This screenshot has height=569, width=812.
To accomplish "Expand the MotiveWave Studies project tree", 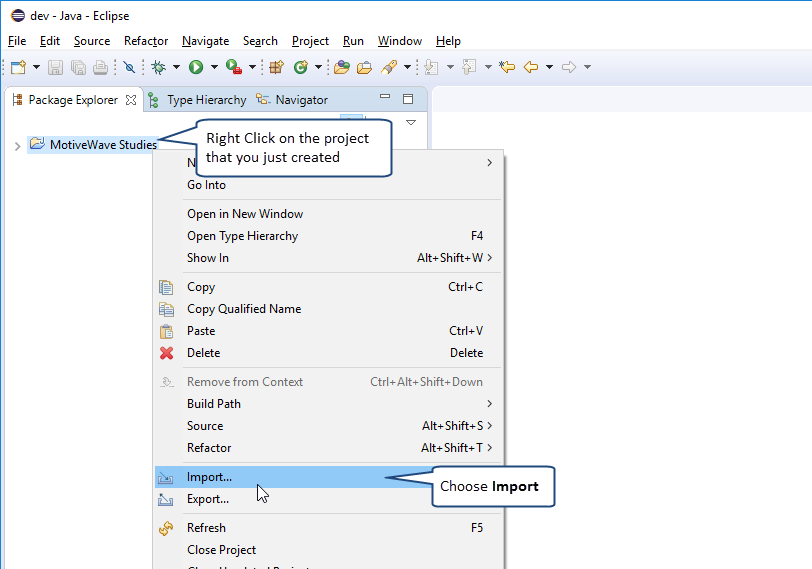I will [16, 146].
